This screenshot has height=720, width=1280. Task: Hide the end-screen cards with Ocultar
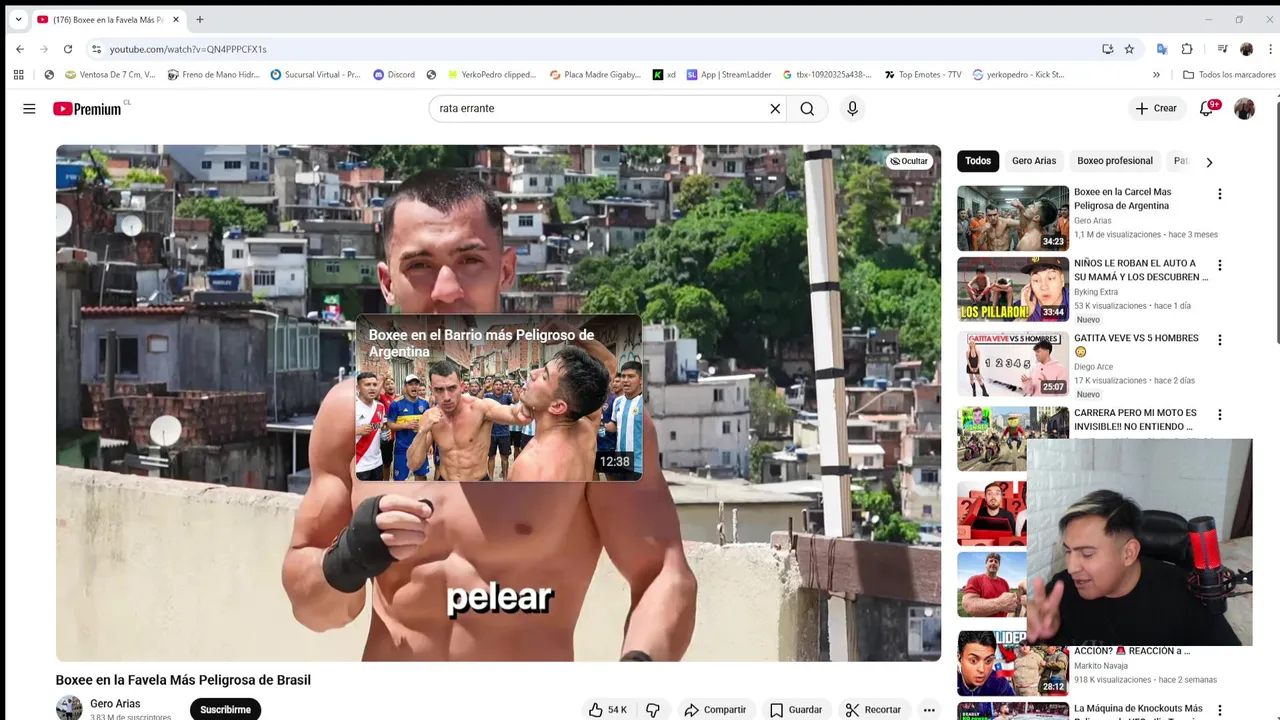click(909, 161)
